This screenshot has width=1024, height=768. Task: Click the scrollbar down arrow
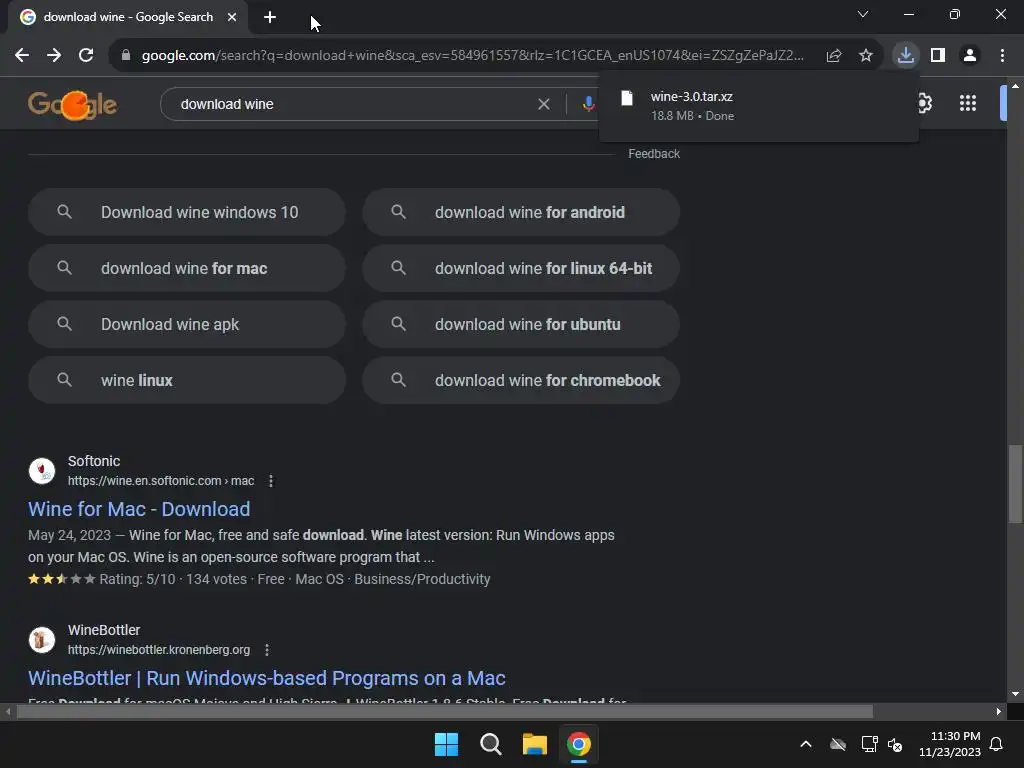point(1015,694)
